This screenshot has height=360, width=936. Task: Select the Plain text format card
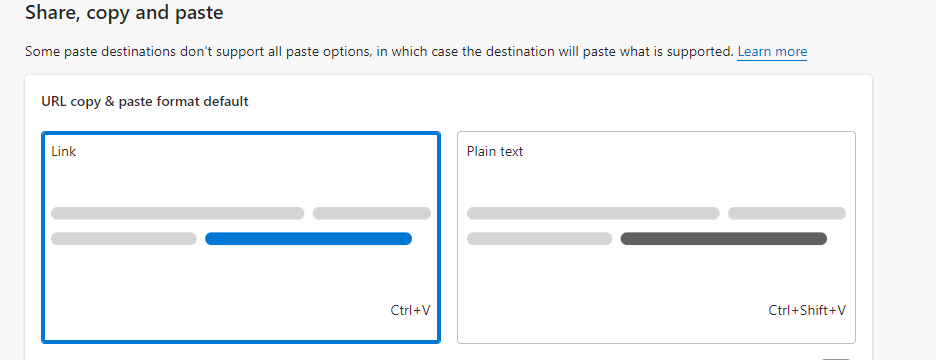tap(656, 238)
